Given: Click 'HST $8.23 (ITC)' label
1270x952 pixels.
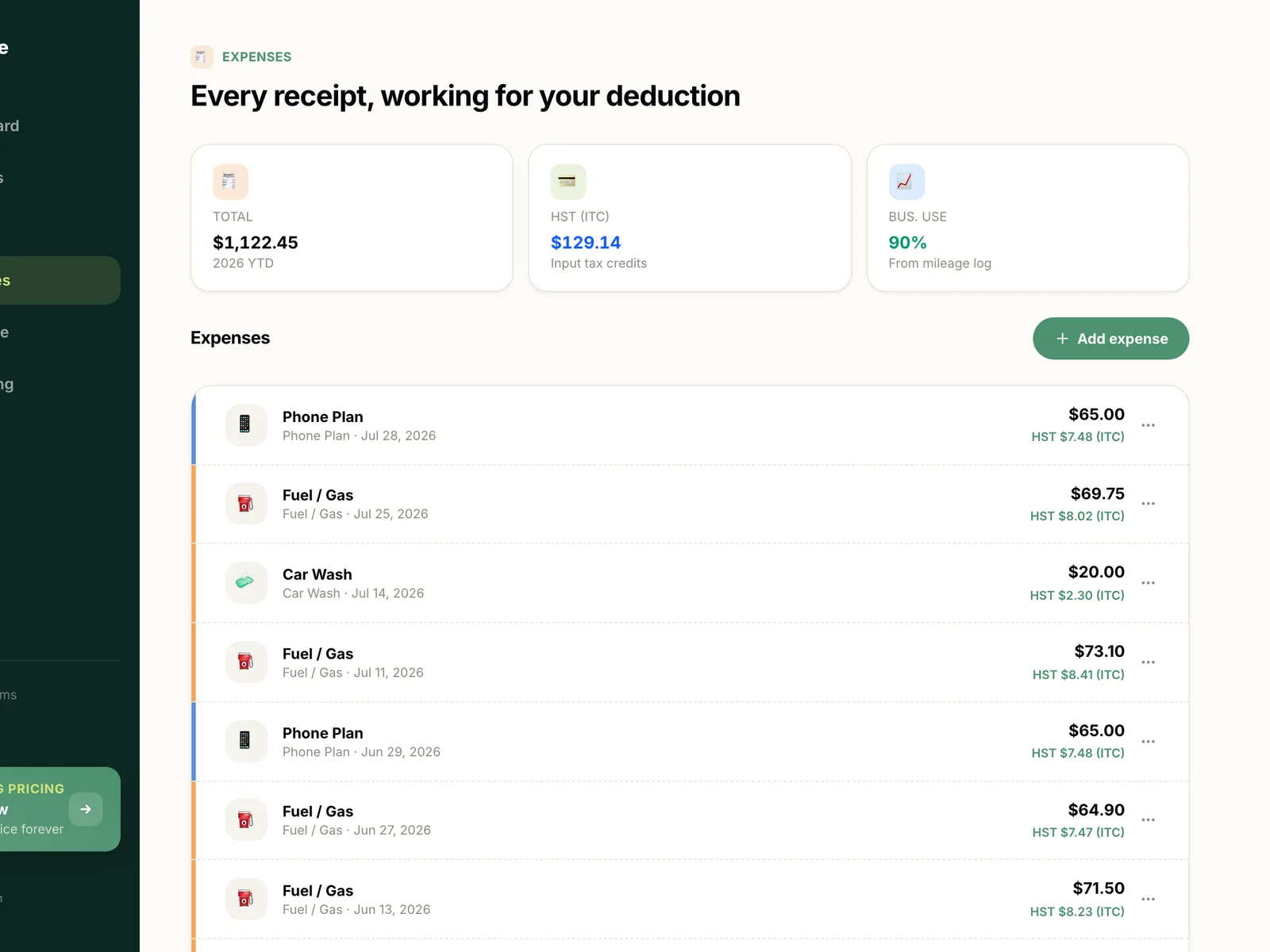Looking at the screenshot, I should (1077, 912).
